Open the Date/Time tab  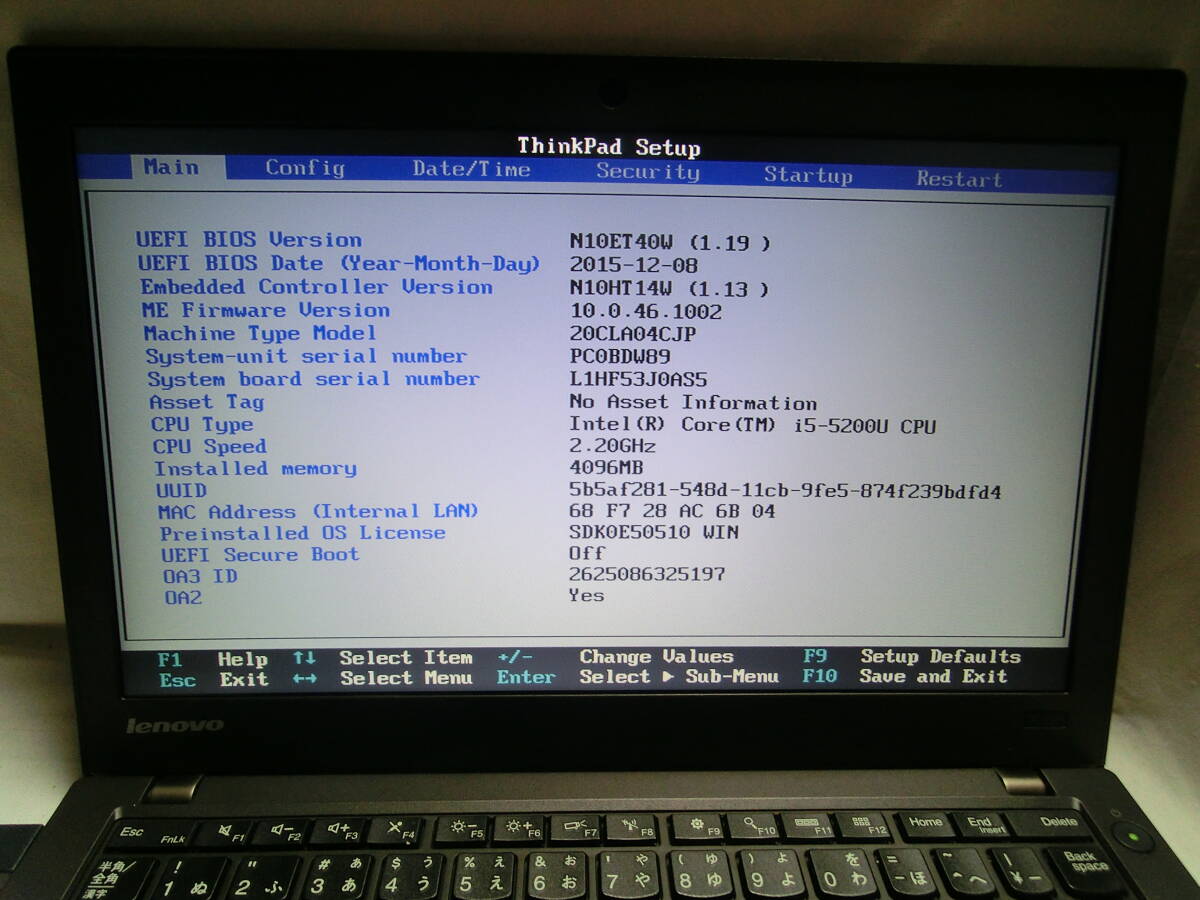[x=471, y=169]
